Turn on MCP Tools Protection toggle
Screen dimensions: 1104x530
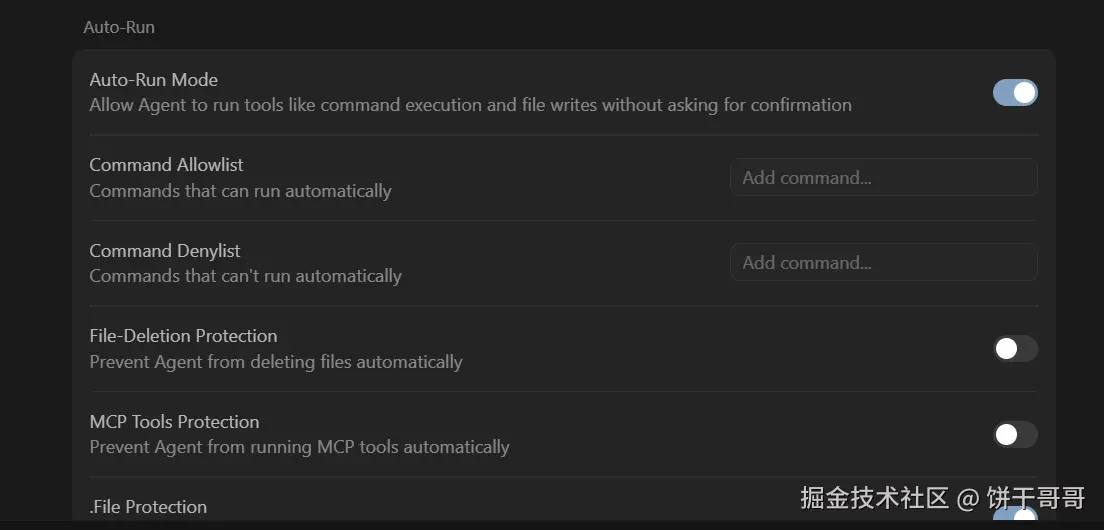point(1015,434)
